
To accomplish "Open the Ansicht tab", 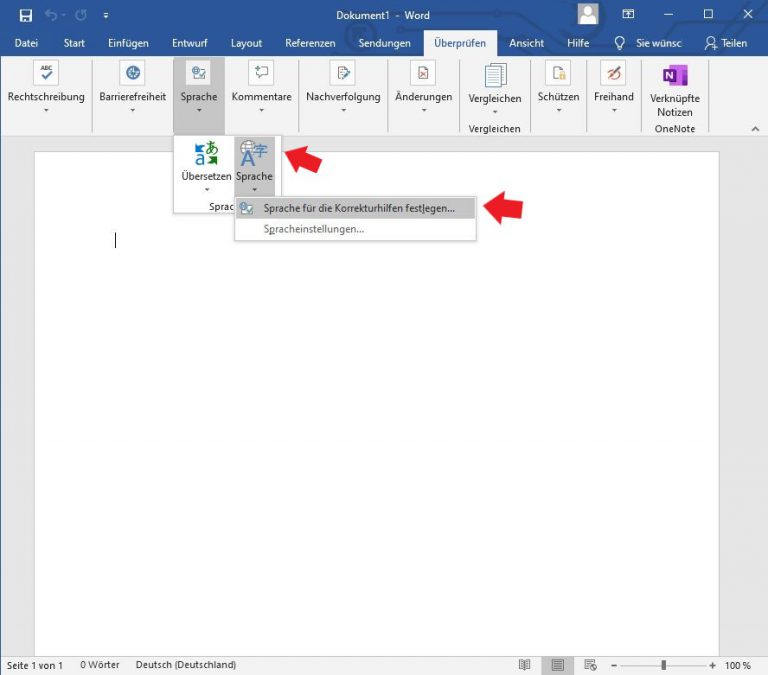I will (x=527, y=43).
